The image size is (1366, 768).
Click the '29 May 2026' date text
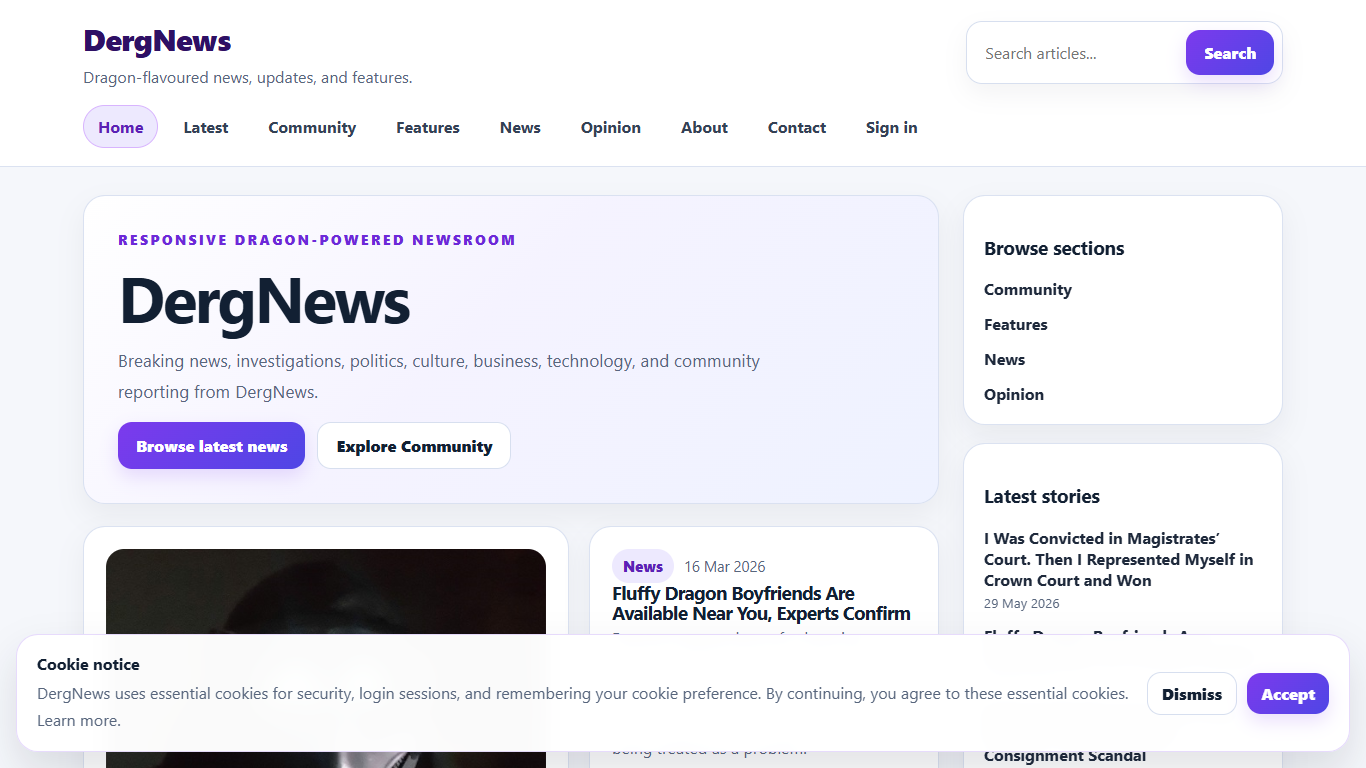pyautogui.click(x=1021, y=603)
